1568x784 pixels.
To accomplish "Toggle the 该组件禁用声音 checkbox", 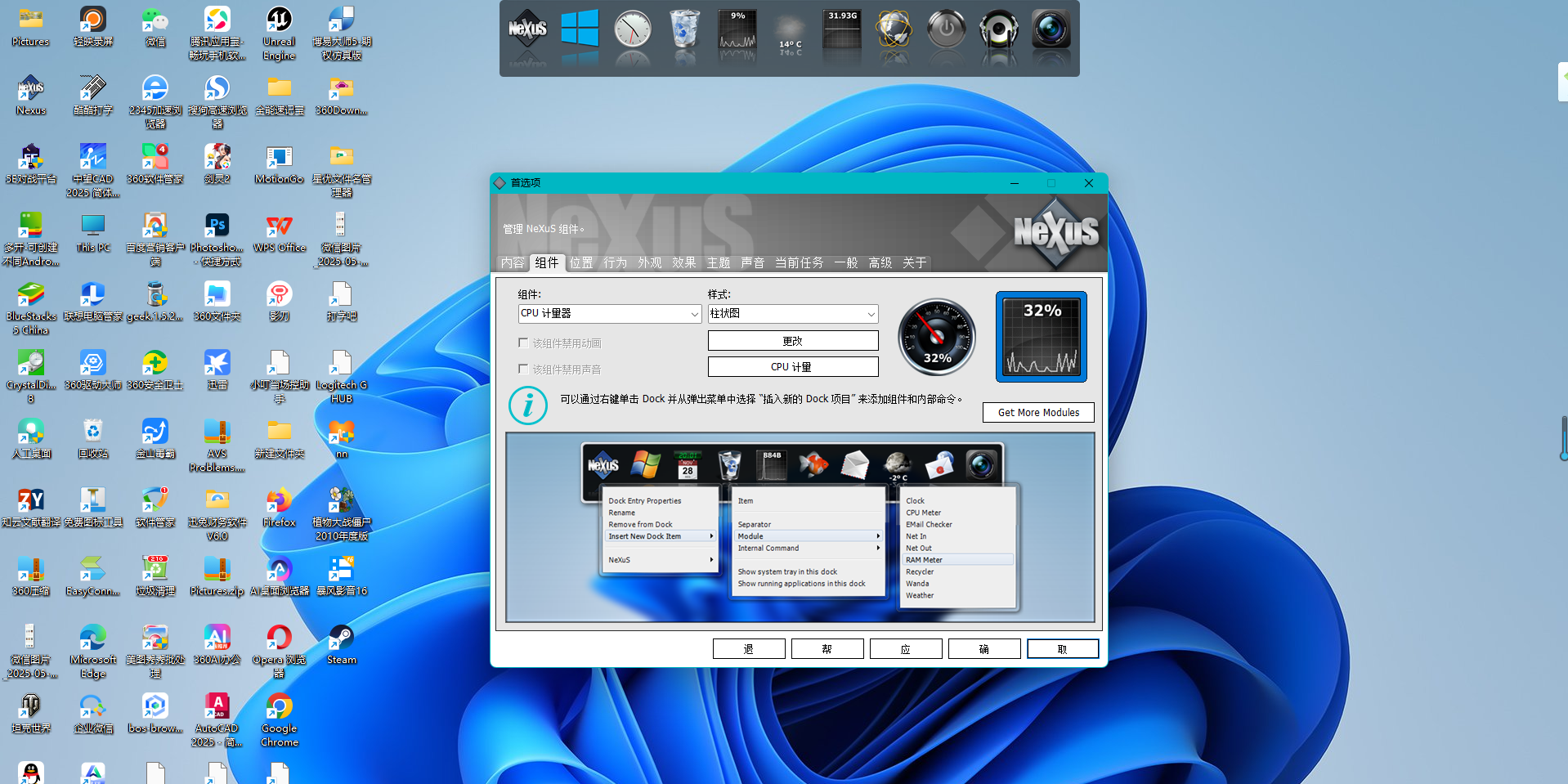I will click(x=523, y=370).
